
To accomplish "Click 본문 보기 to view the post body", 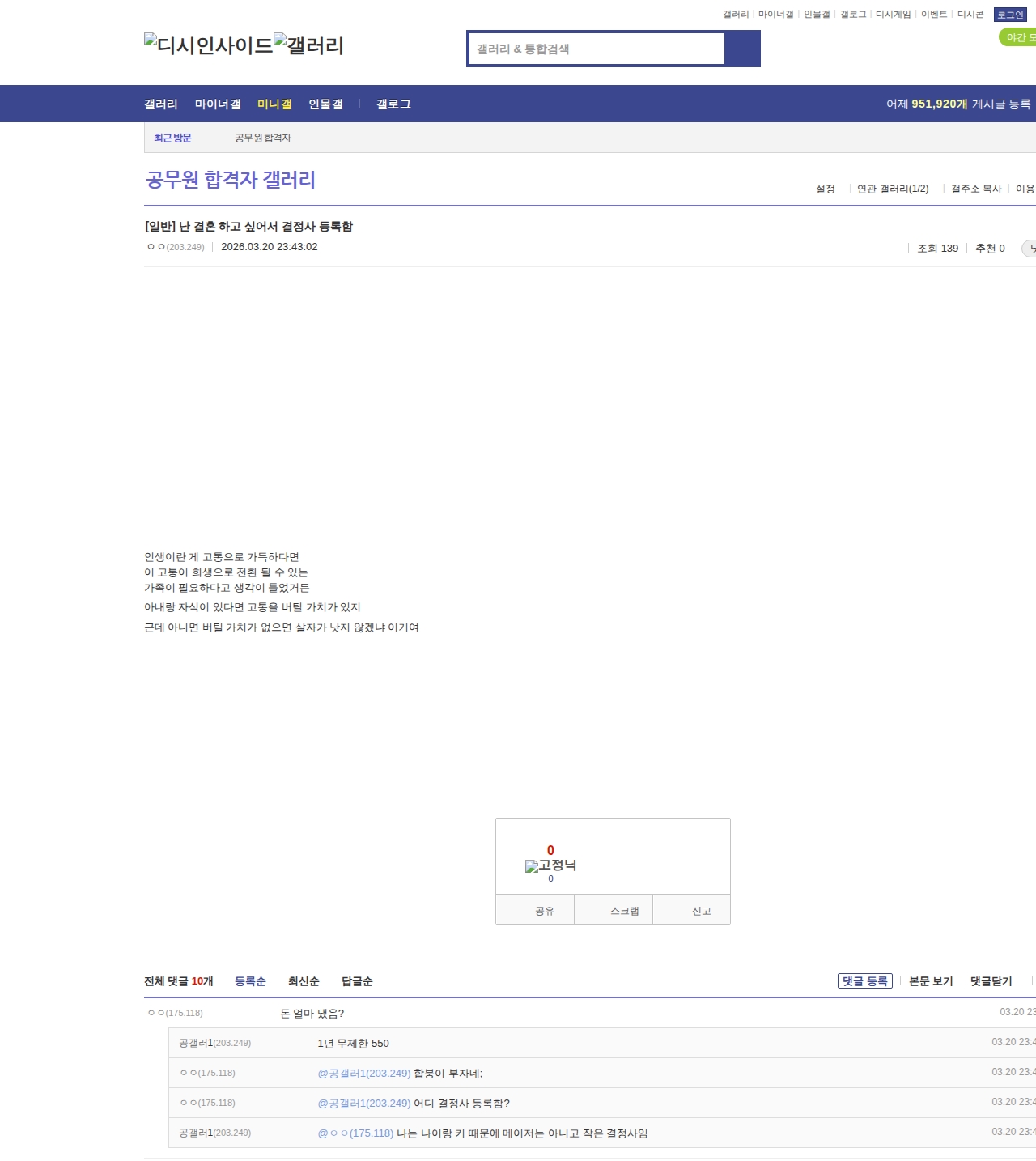I will click(x=931, y=981).
